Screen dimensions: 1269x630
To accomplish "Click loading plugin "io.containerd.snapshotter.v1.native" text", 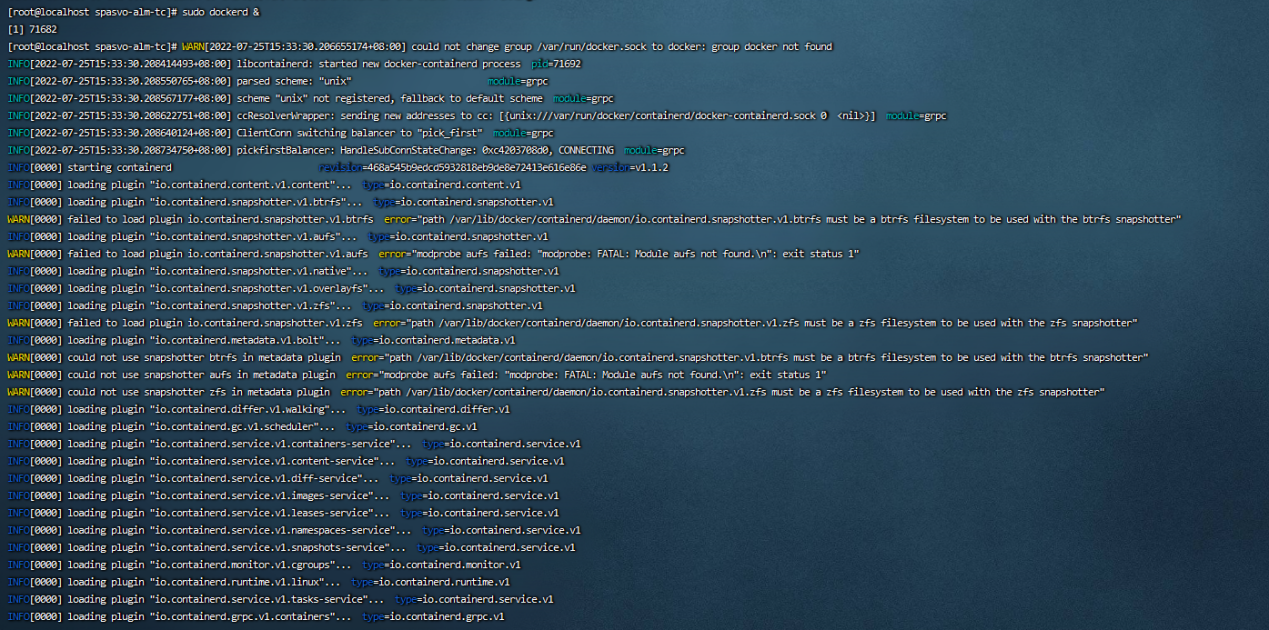I will 217,271.
